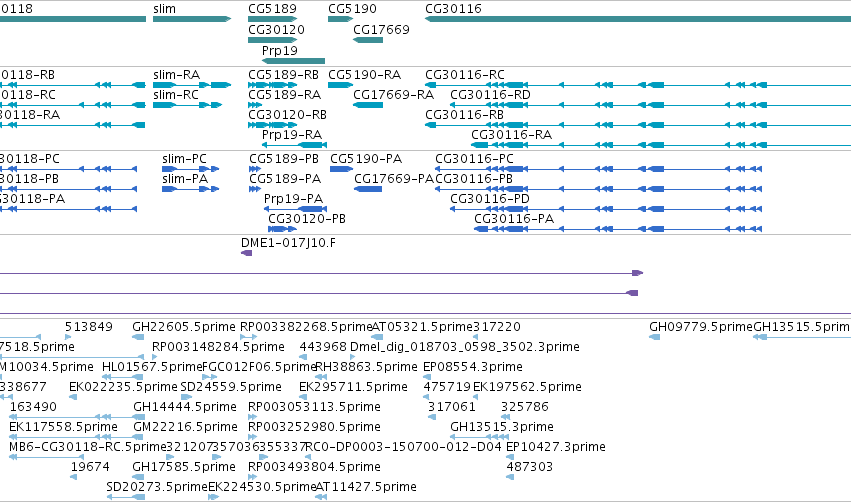This screenshot has height=502, width=851.
Task: Open protein CG30120-PB
Action: [x=307, y=219]
